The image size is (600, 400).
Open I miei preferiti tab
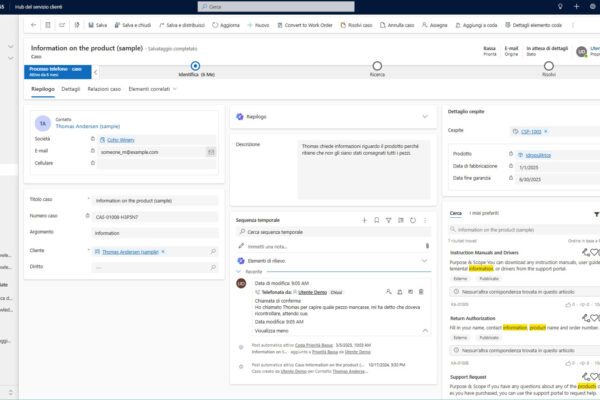484,213
